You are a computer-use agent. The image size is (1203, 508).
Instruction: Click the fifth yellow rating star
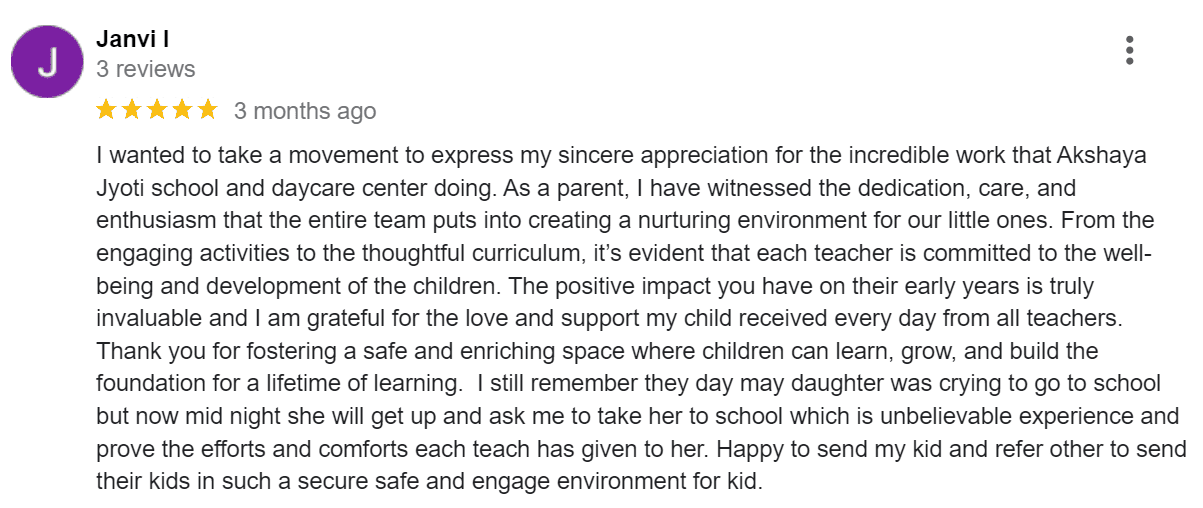coord(207,109)
